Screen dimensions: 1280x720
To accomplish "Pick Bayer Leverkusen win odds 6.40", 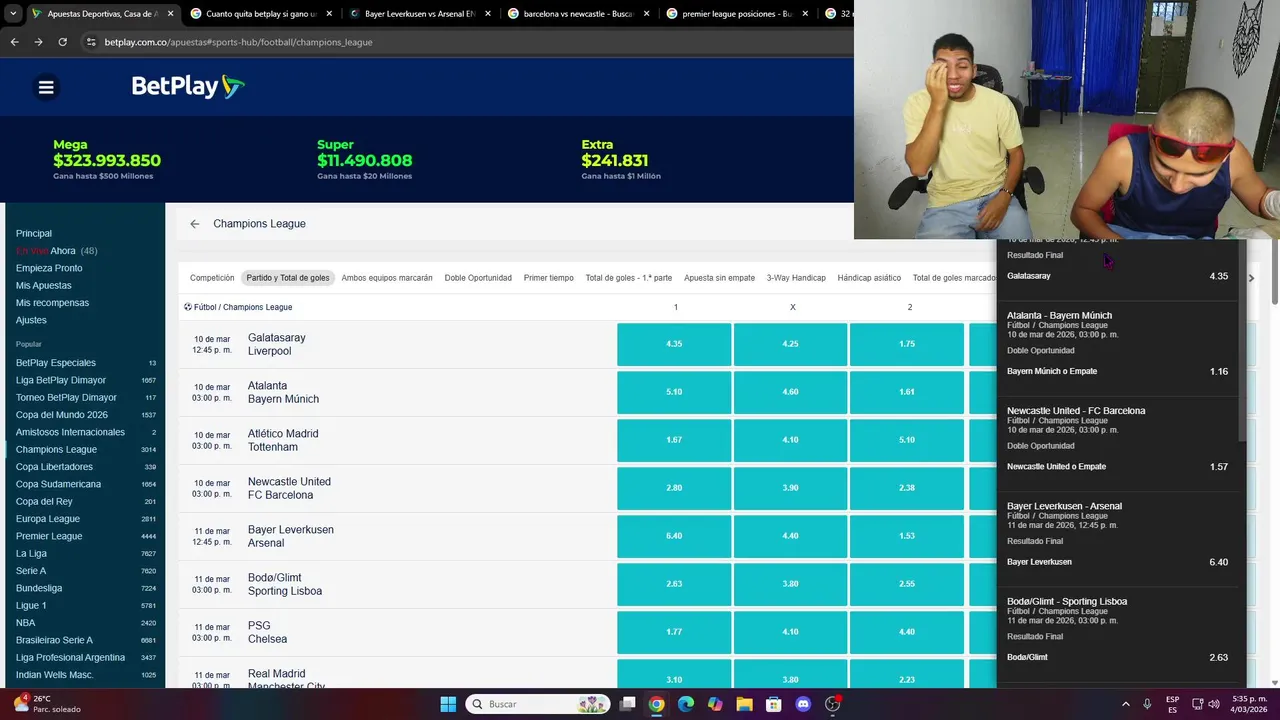I will tap(674, 536).
